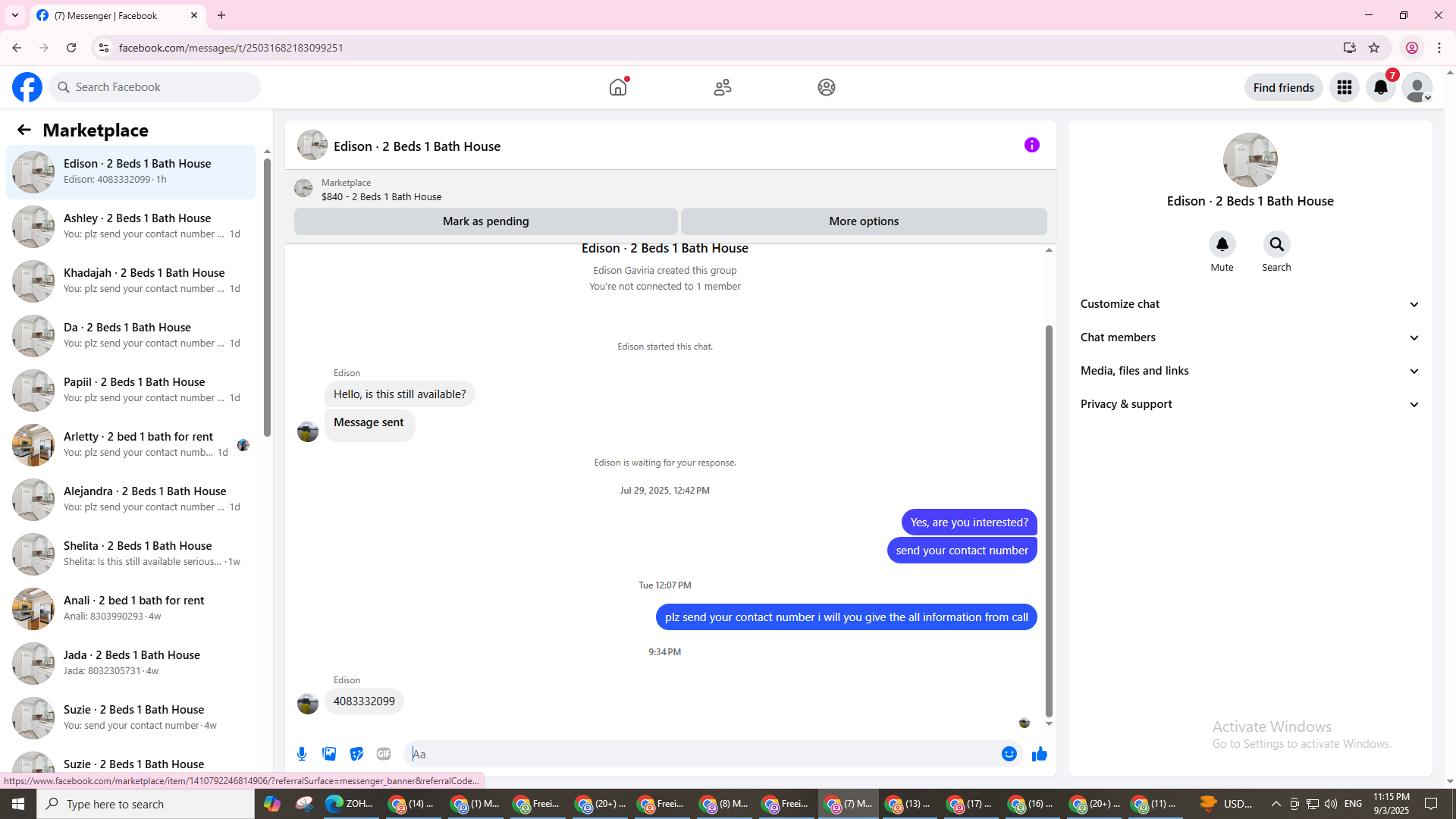Click the 'Yes, are you interested?' message bubble

[969, 522]
